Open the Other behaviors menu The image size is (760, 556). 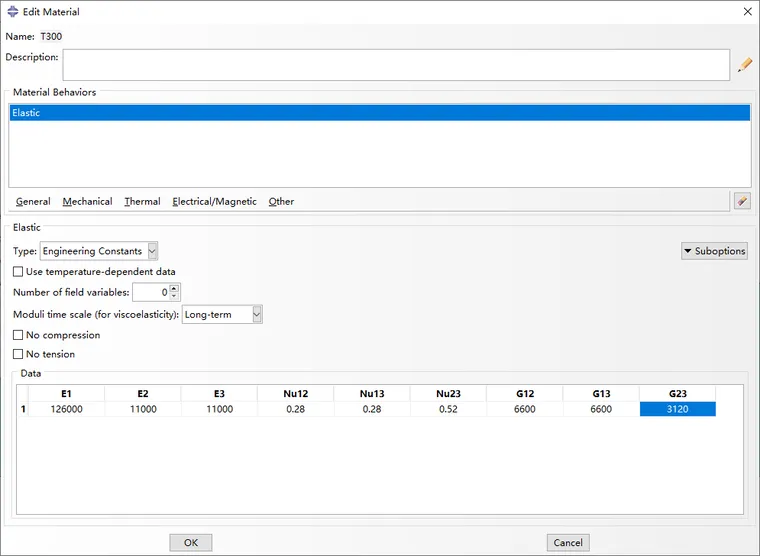point(281,201)
